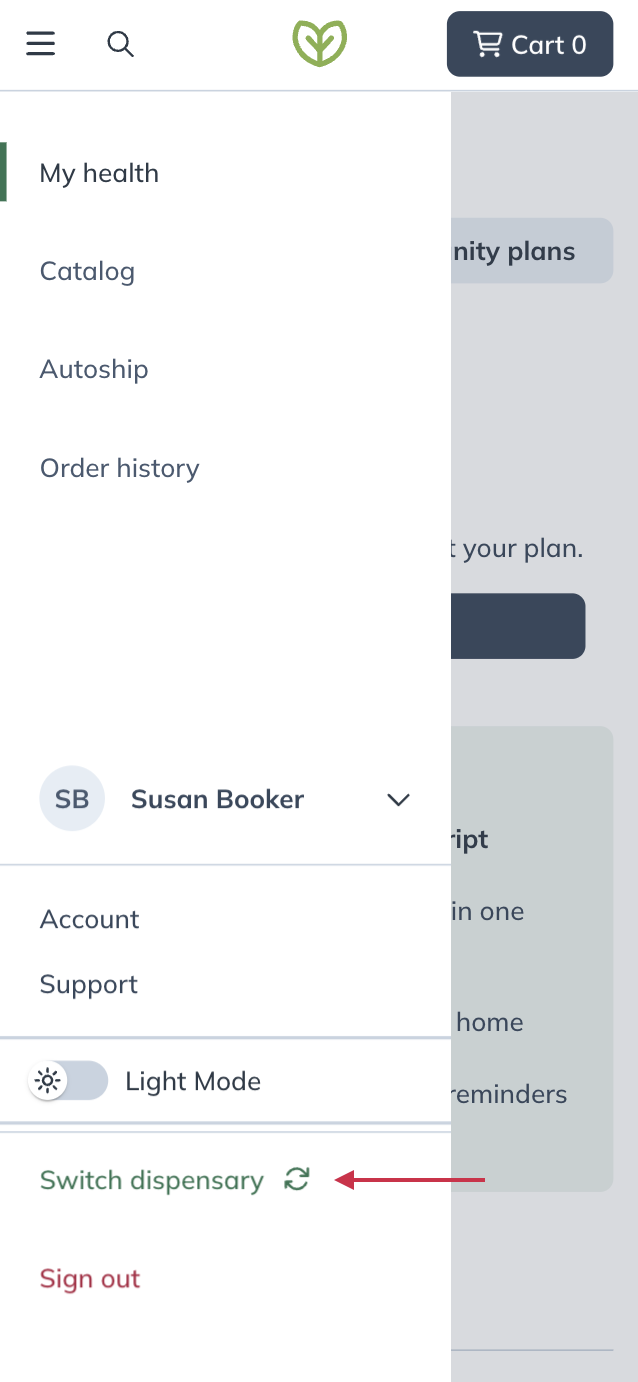Click the sun icon on mode switch
This screenshot has height=1382, width=638.
(x=48, y=1081)
